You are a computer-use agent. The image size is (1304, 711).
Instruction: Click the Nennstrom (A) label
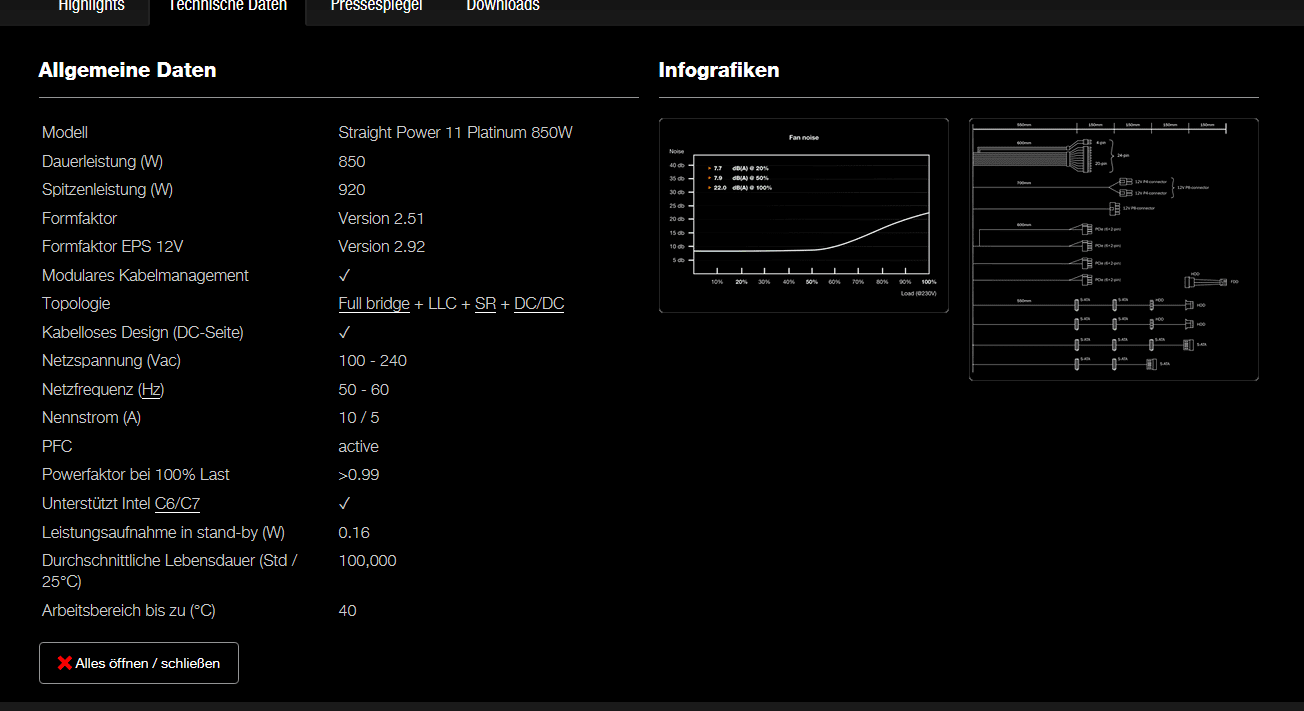[x=91, y=418]
